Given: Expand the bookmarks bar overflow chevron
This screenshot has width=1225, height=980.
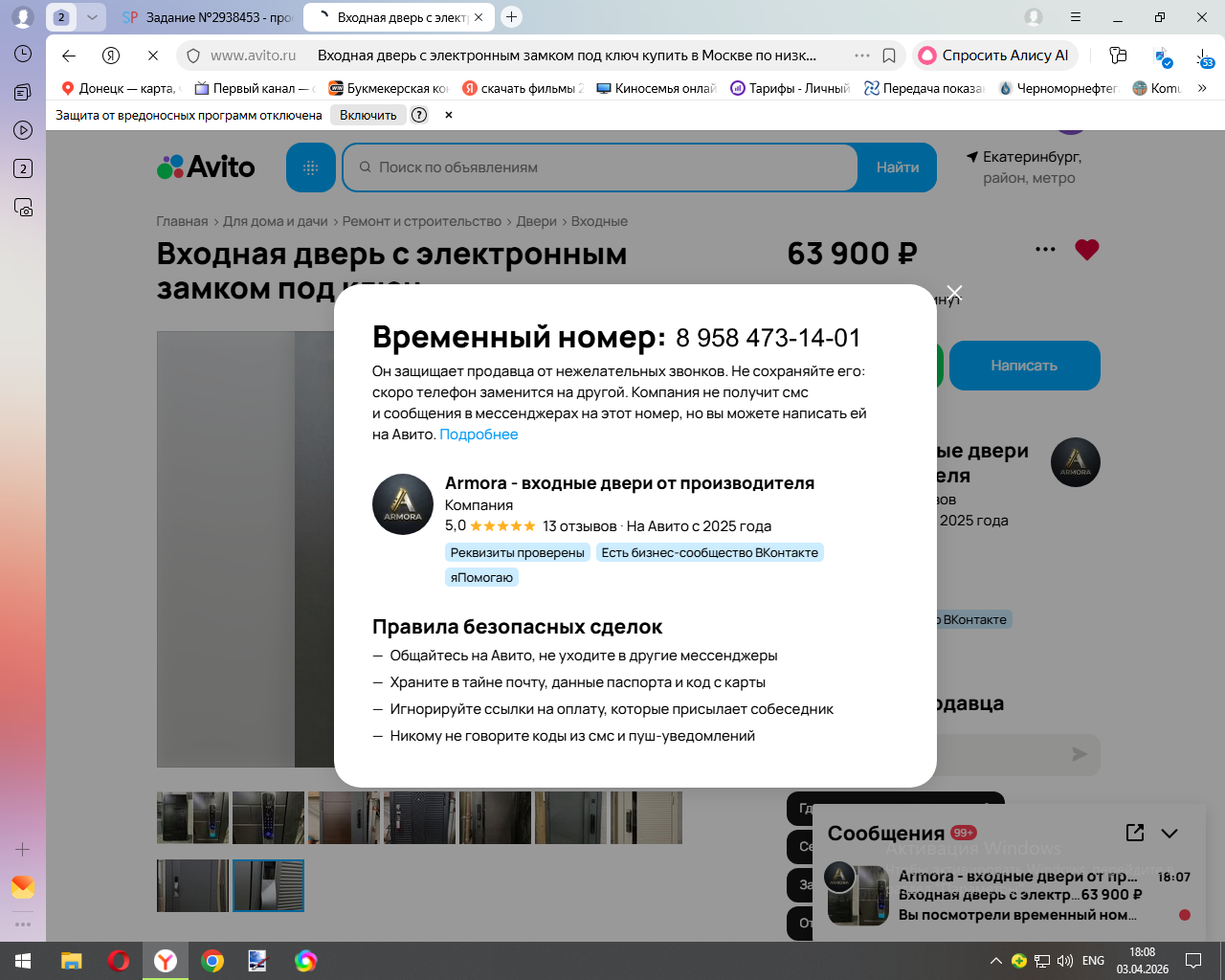Looking at the screenshot, I should click(x=1202, y=88).
